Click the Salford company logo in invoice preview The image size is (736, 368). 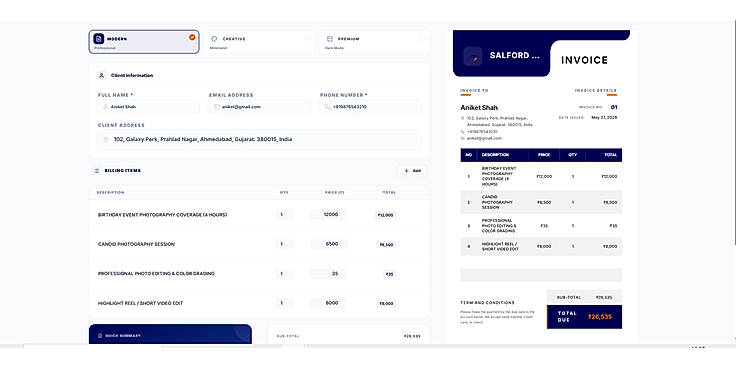pos(473,57)
